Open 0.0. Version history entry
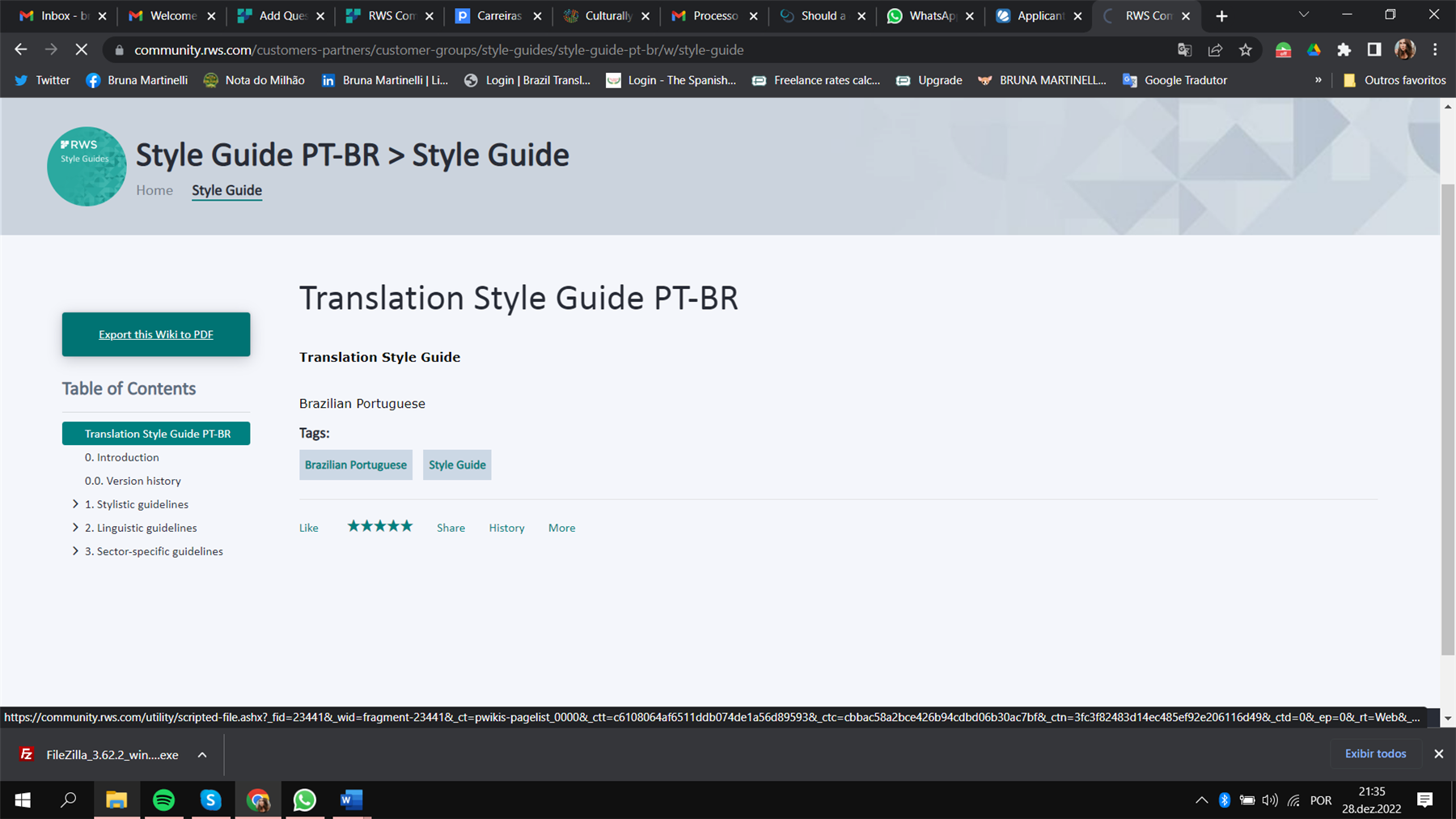This screenshot has width=1456, height=819. coord(133,481)
